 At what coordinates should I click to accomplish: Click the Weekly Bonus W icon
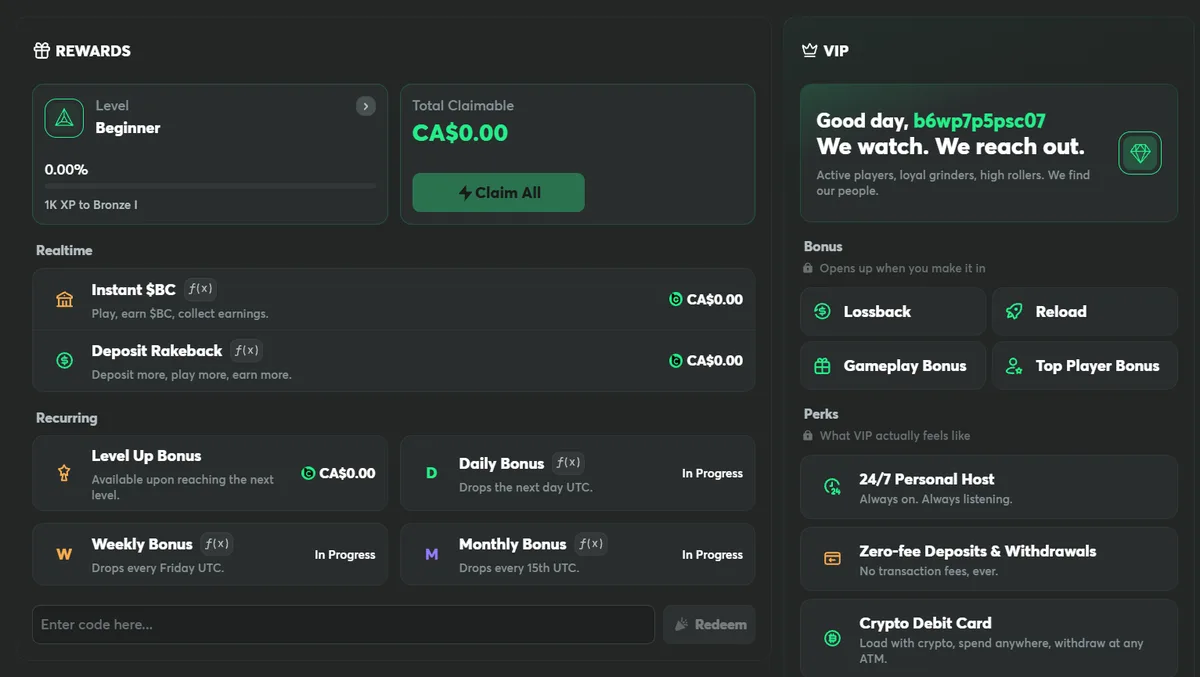coord(64,554)
